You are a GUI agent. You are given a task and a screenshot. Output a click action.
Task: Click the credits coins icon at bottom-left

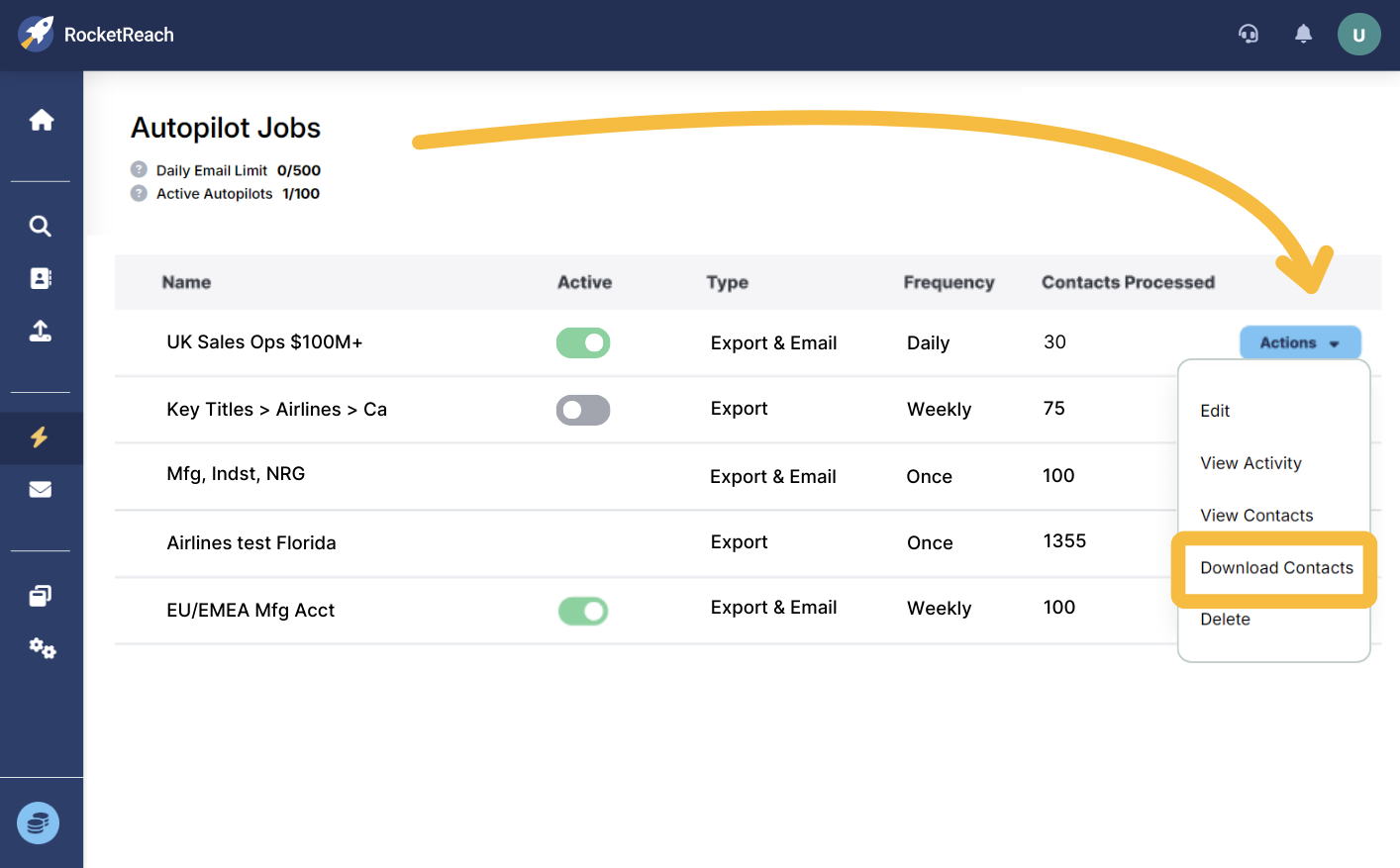39,822
